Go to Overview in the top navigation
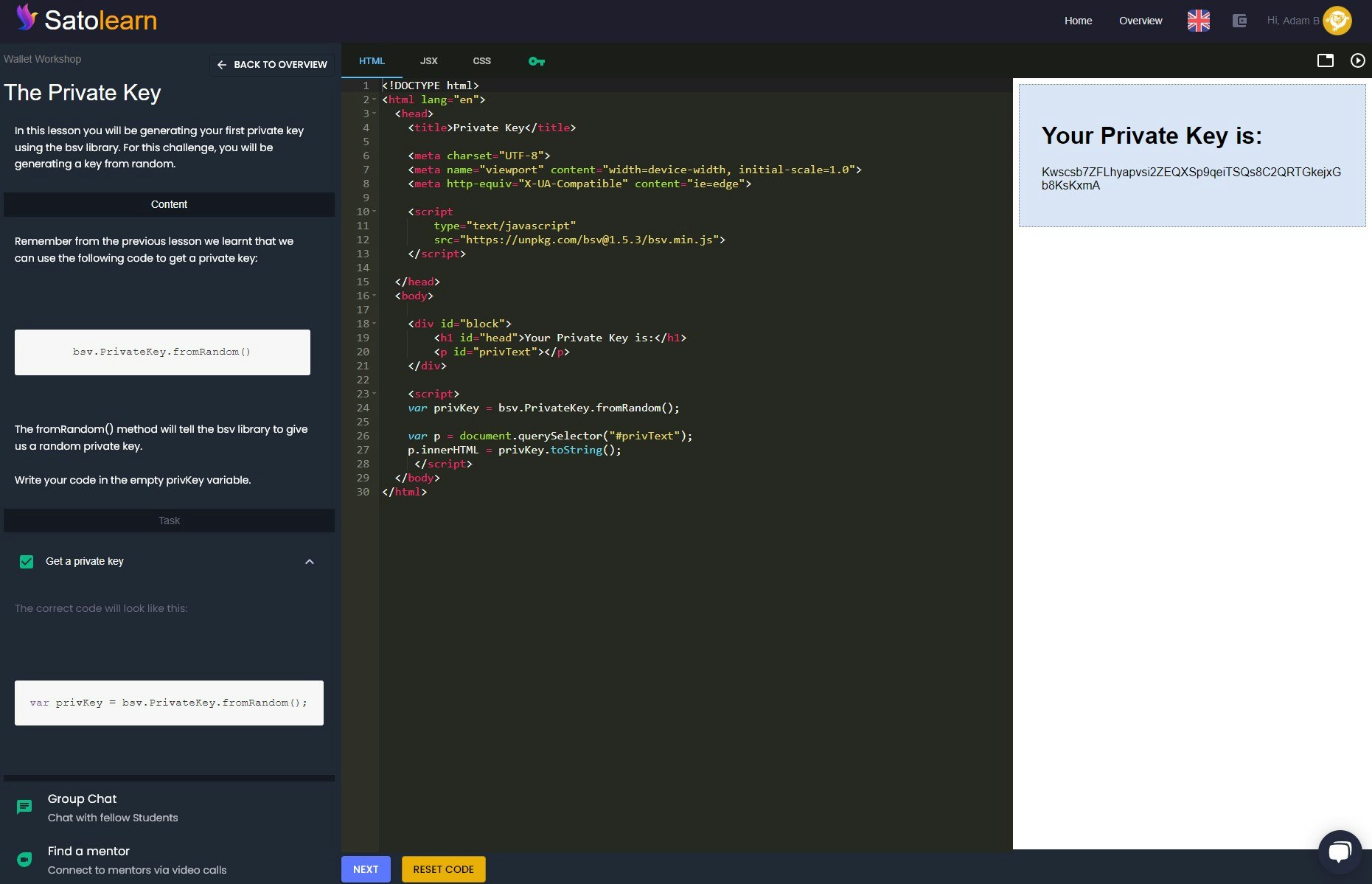 click(1141, 21)
